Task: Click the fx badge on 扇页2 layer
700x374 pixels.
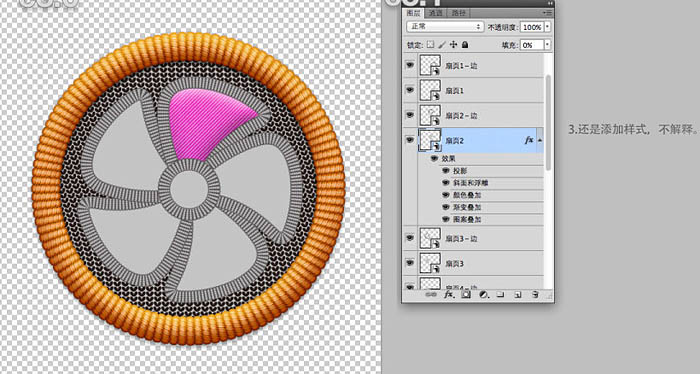Action: click(529, 140)
